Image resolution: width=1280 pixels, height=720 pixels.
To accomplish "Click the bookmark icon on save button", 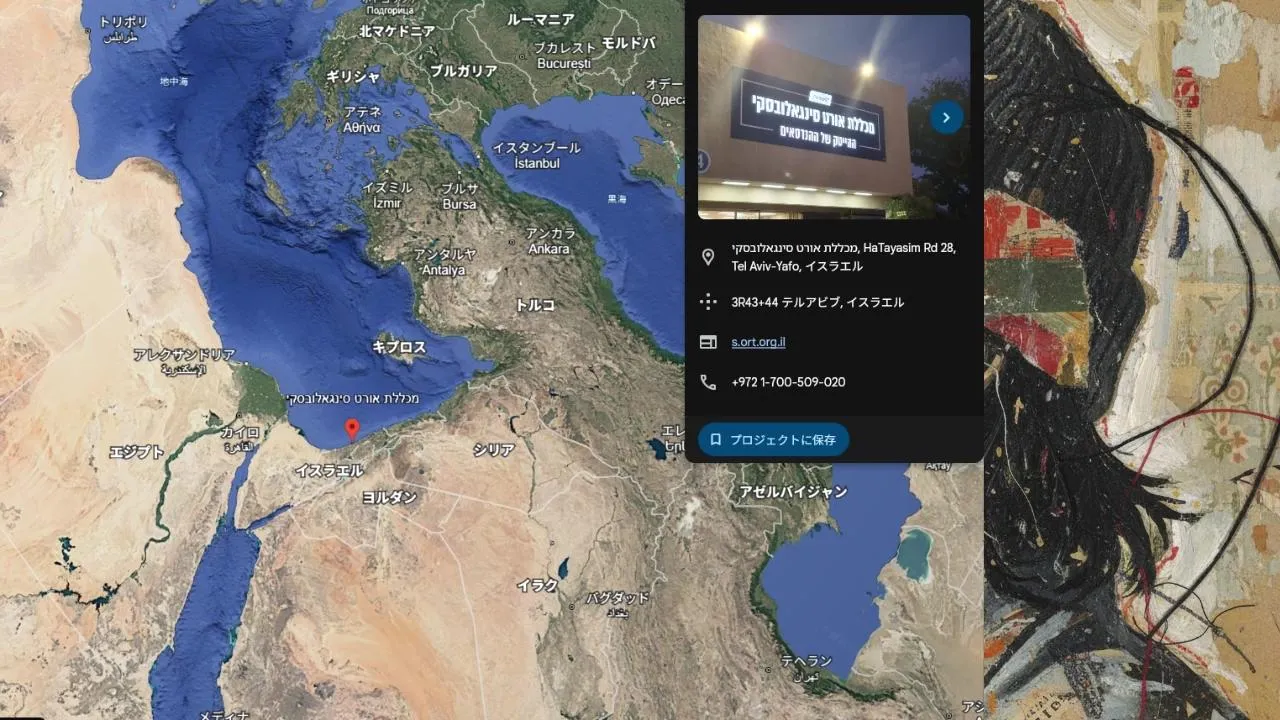I will tap(716, 439).
